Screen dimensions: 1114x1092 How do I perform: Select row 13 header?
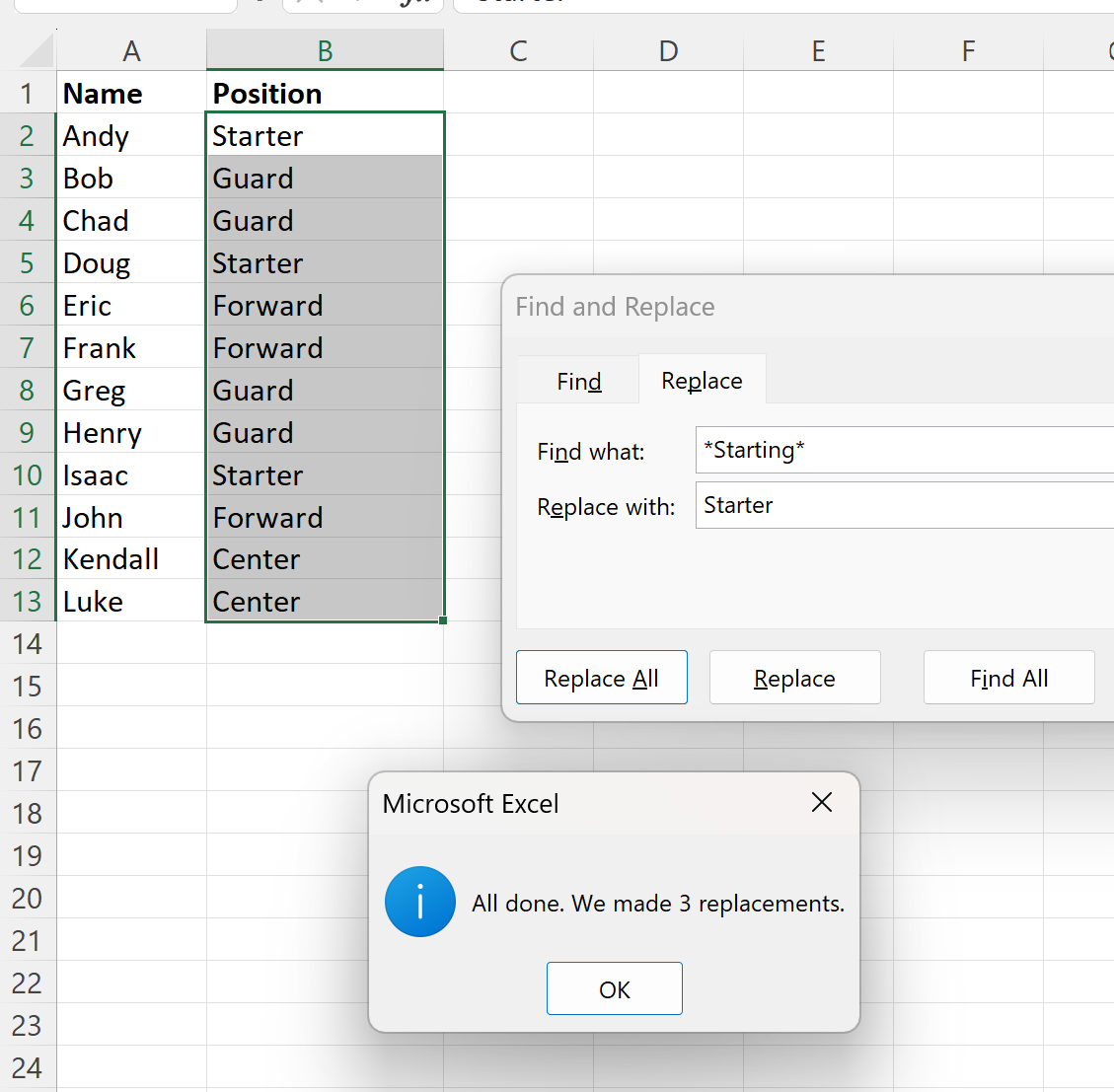tap(27, 601)
